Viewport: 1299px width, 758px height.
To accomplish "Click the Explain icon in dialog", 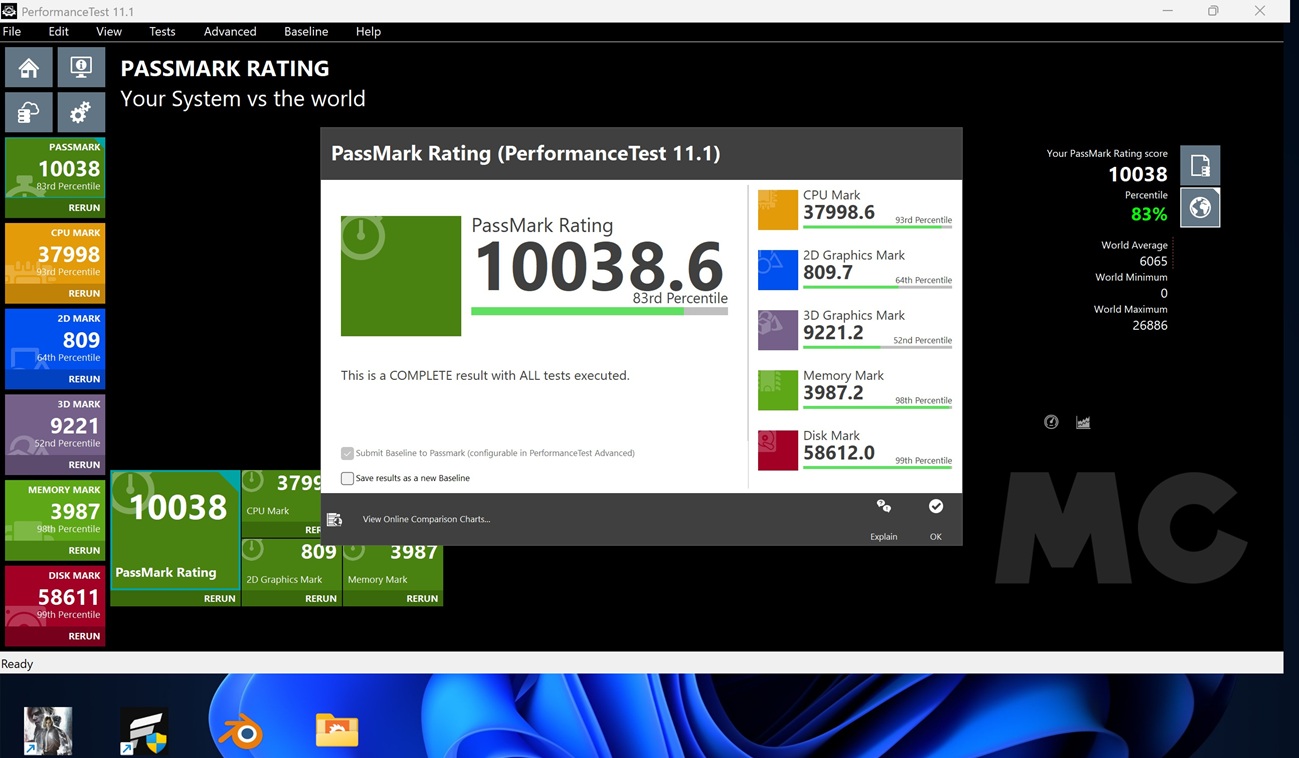I will 883,508.
